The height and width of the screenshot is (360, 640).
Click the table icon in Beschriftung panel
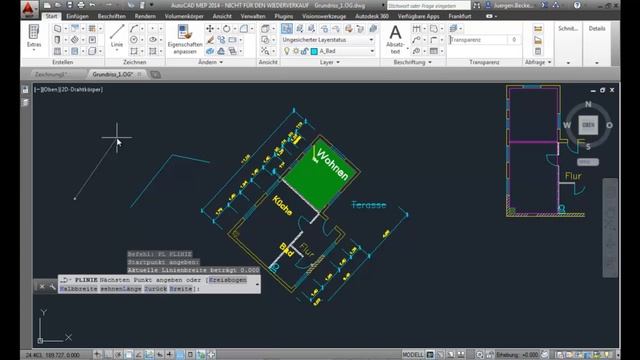point(433,51)
